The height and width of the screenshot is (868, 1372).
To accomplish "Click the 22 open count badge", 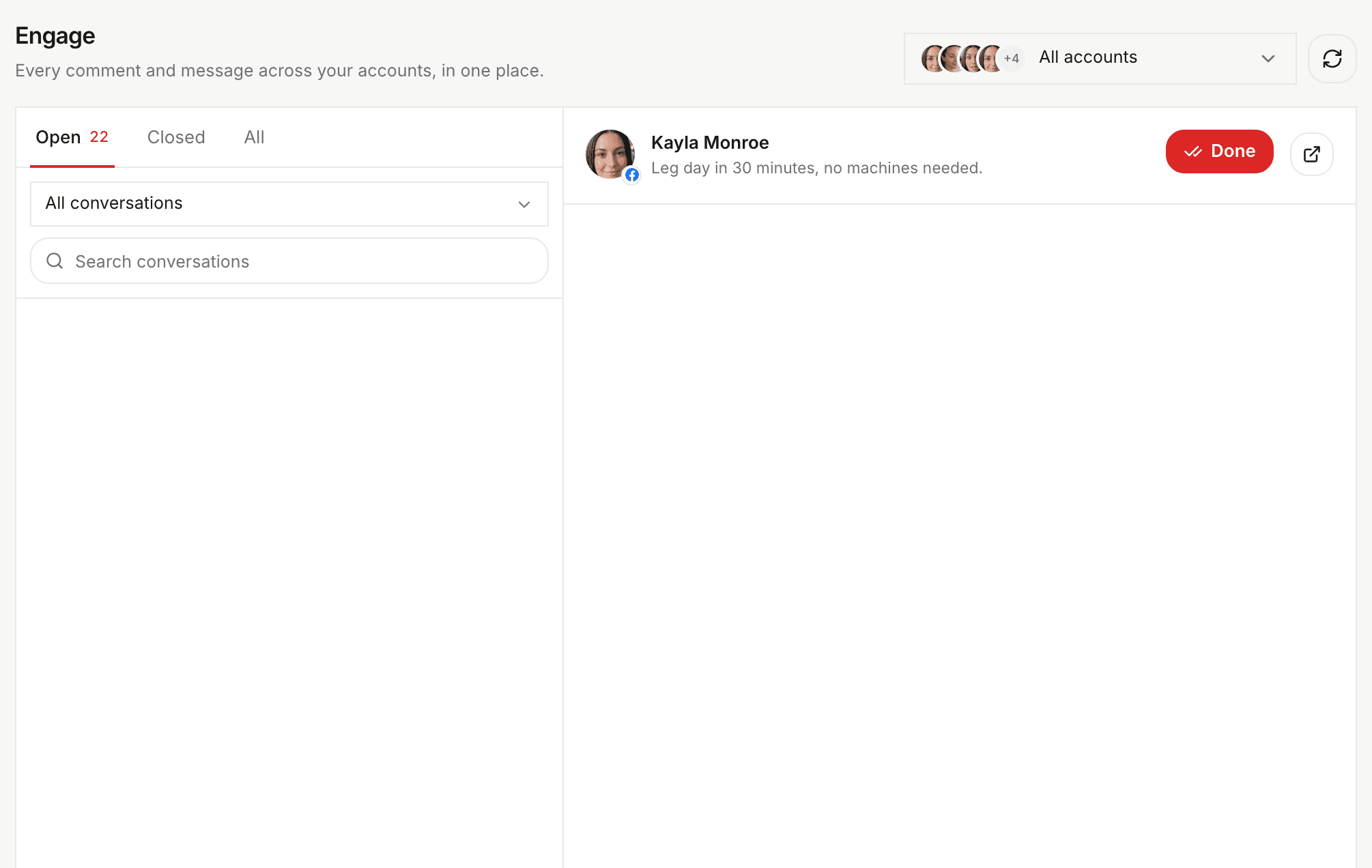I will click(x=99, y=136).
